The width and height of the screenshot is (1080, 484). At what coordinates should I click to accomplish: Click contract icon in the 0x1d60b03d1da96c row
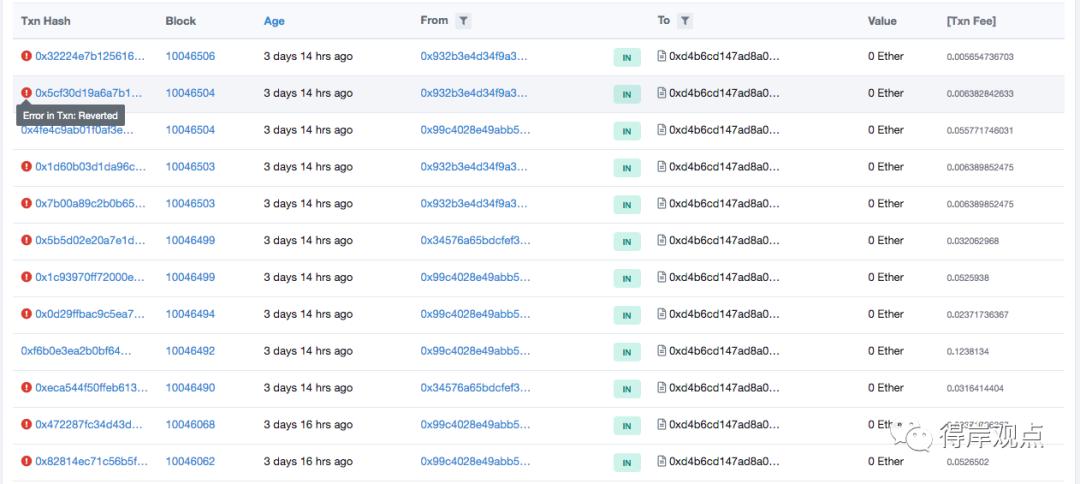coord(662,167)
